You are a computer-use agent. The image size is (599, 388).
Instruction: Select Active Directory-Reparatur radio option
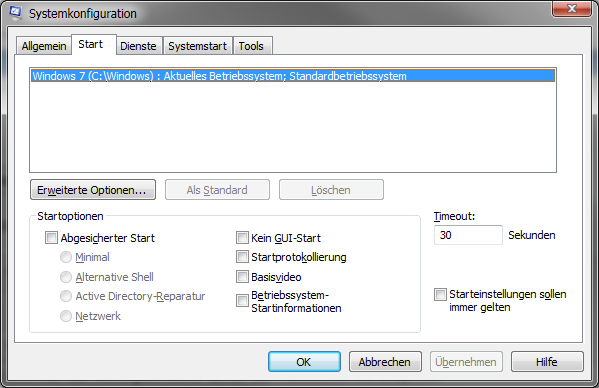tap(66, 296)
